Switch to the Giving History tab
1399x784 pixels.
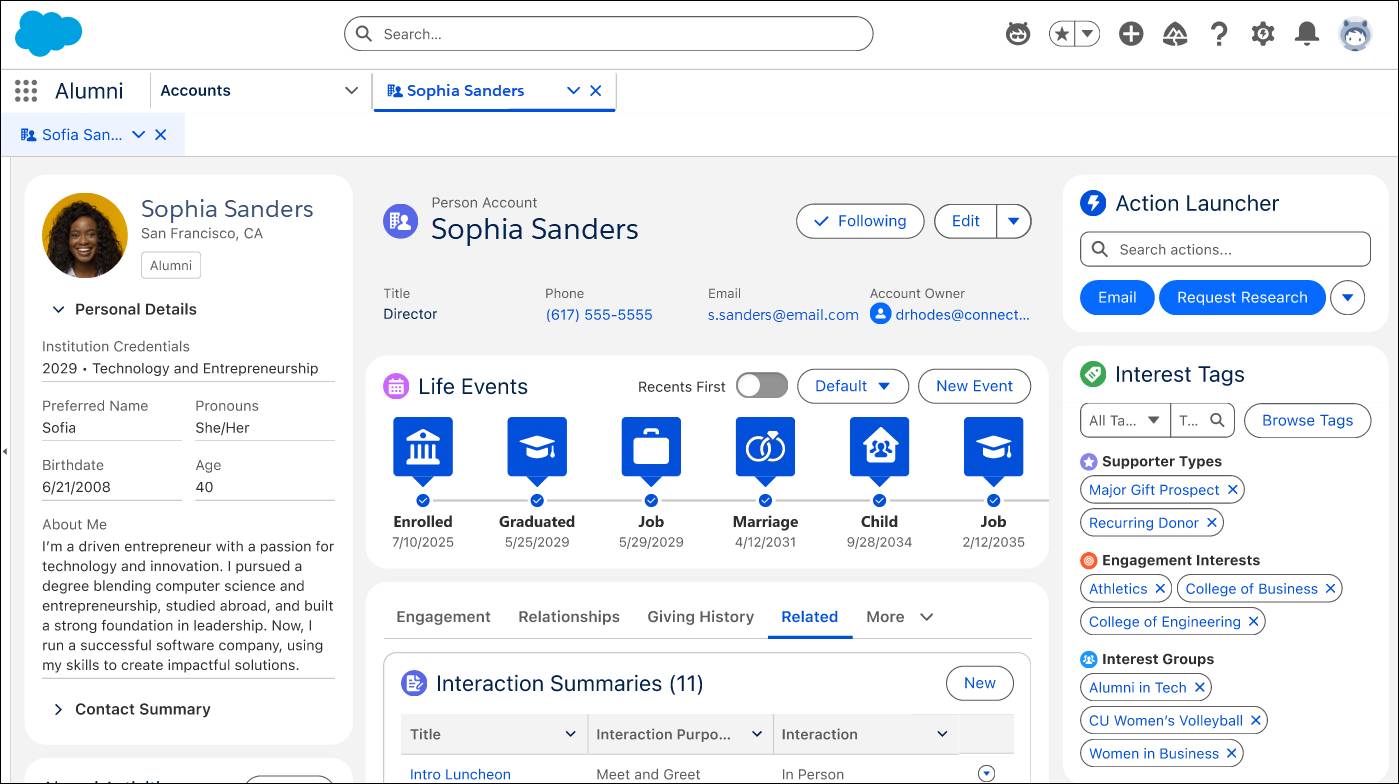point(700,617)
